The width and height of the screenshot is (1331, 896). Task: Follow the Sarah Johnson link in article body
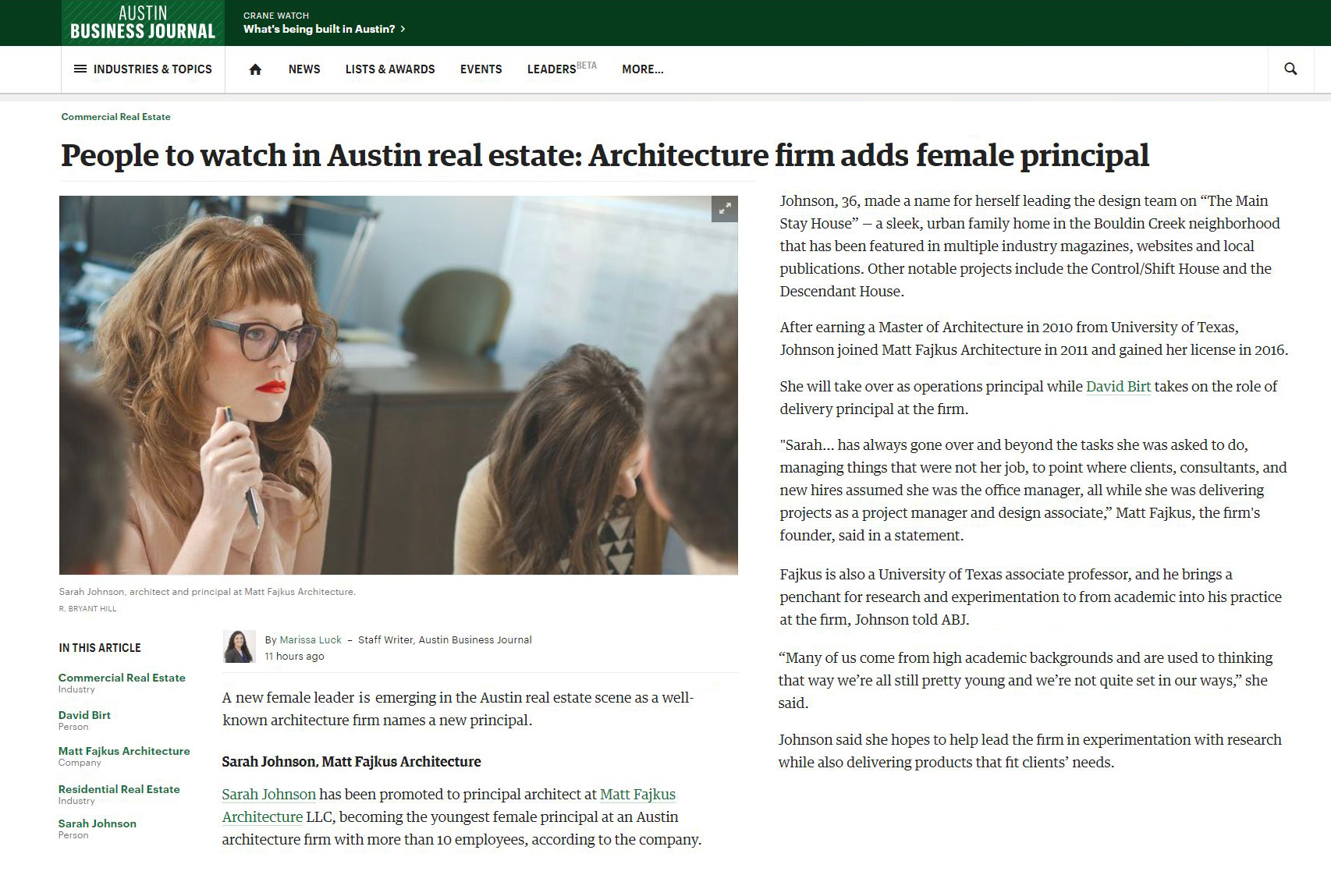[269, 795]
